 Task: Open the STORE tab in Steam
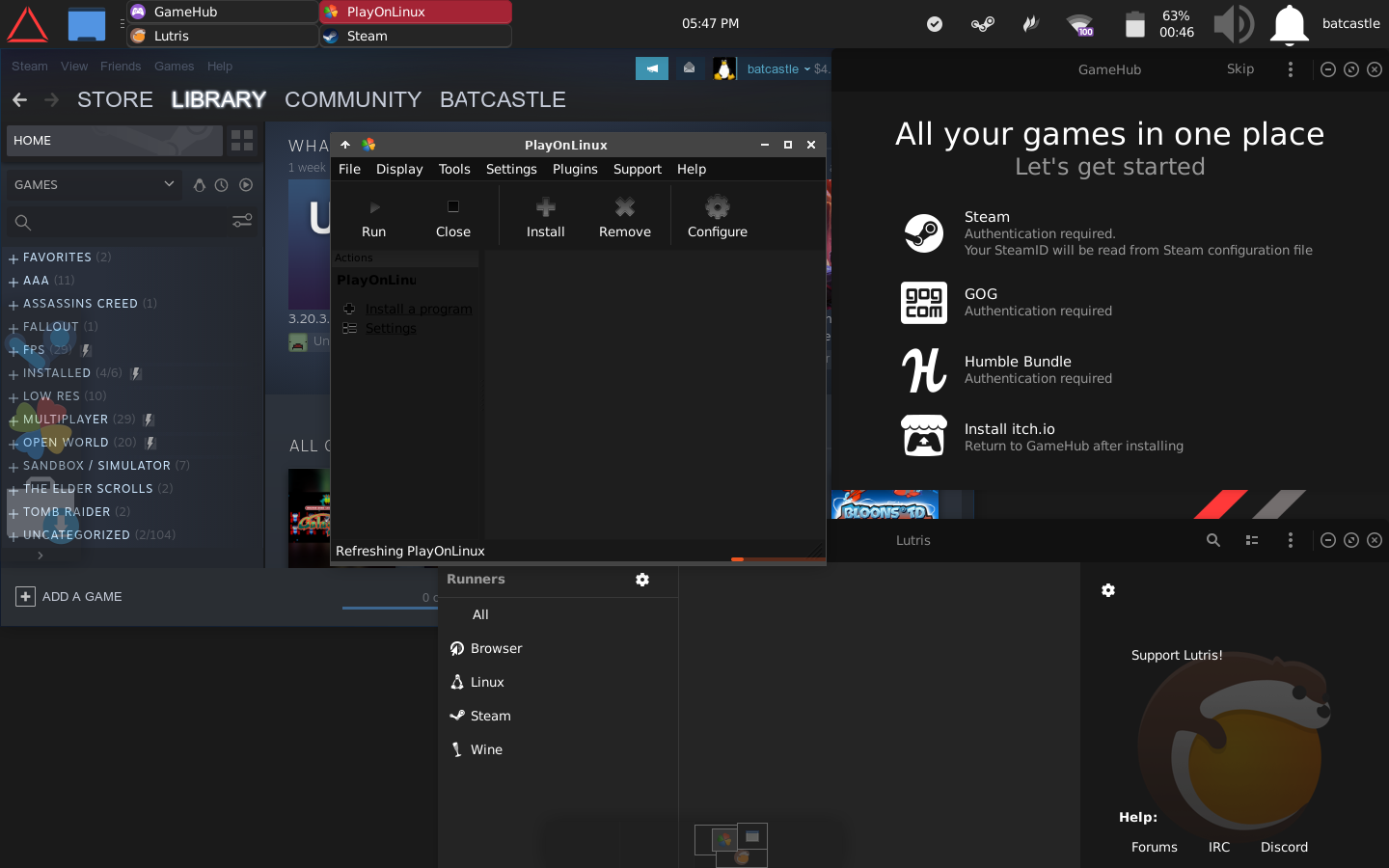(x=115, y=99)
